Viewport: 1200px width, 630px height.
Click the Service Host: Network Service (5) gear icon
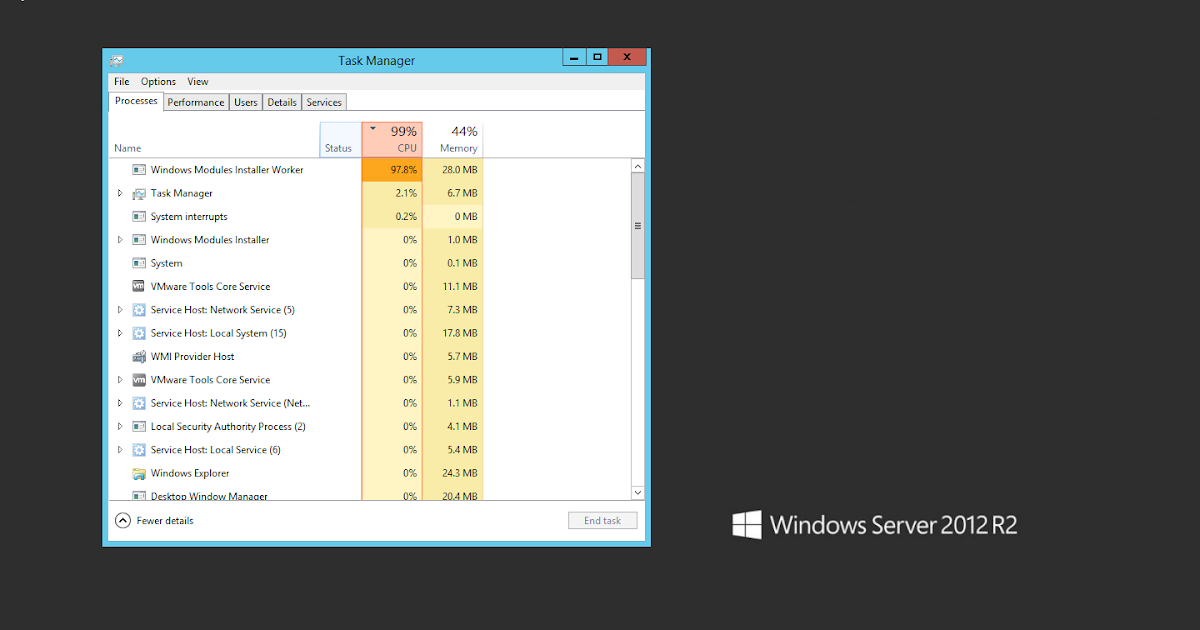point(139,310)
